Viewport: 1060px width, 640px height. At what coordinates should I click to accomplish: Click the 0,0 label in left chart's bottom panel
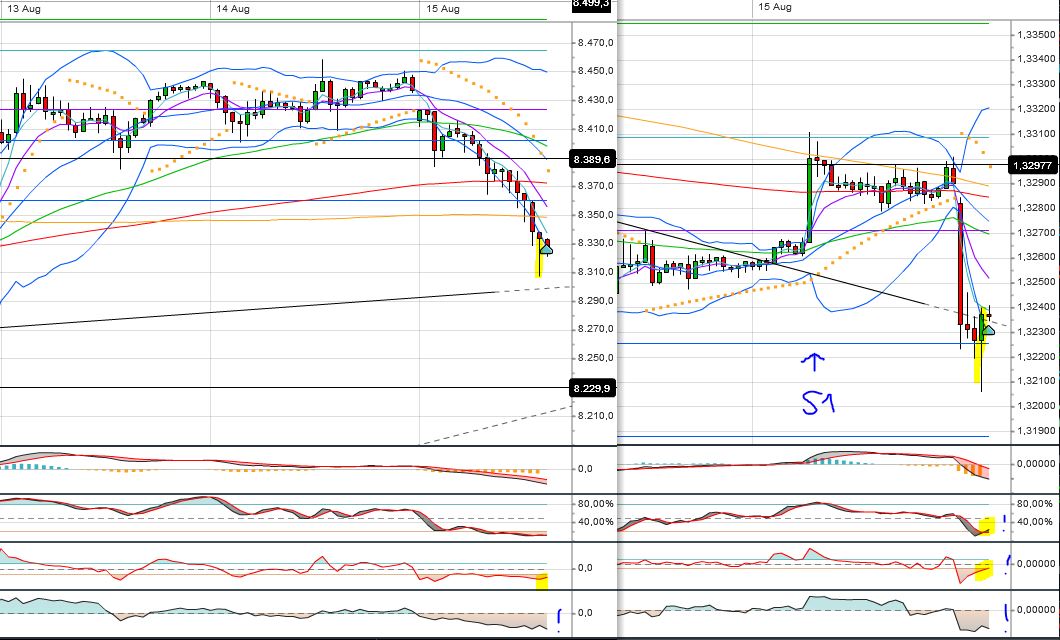click(x=585, y=613)
